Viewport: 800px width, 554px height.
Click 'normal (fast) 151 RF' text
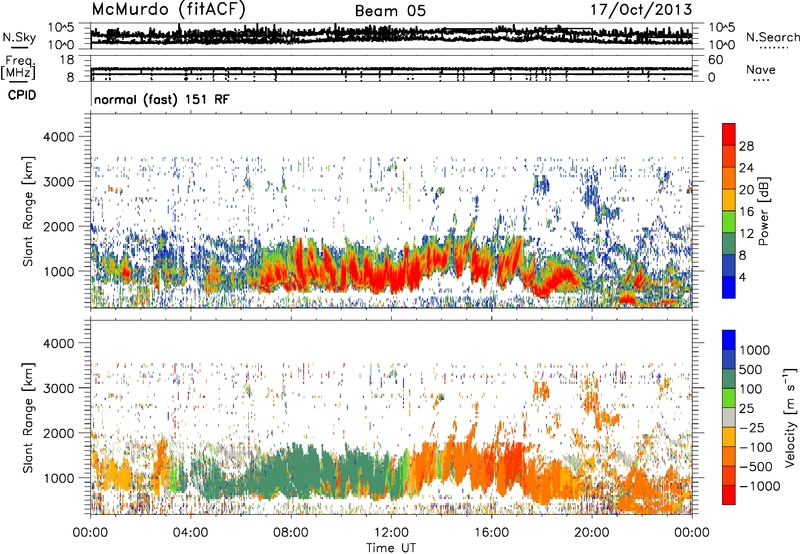pos(162,99)
